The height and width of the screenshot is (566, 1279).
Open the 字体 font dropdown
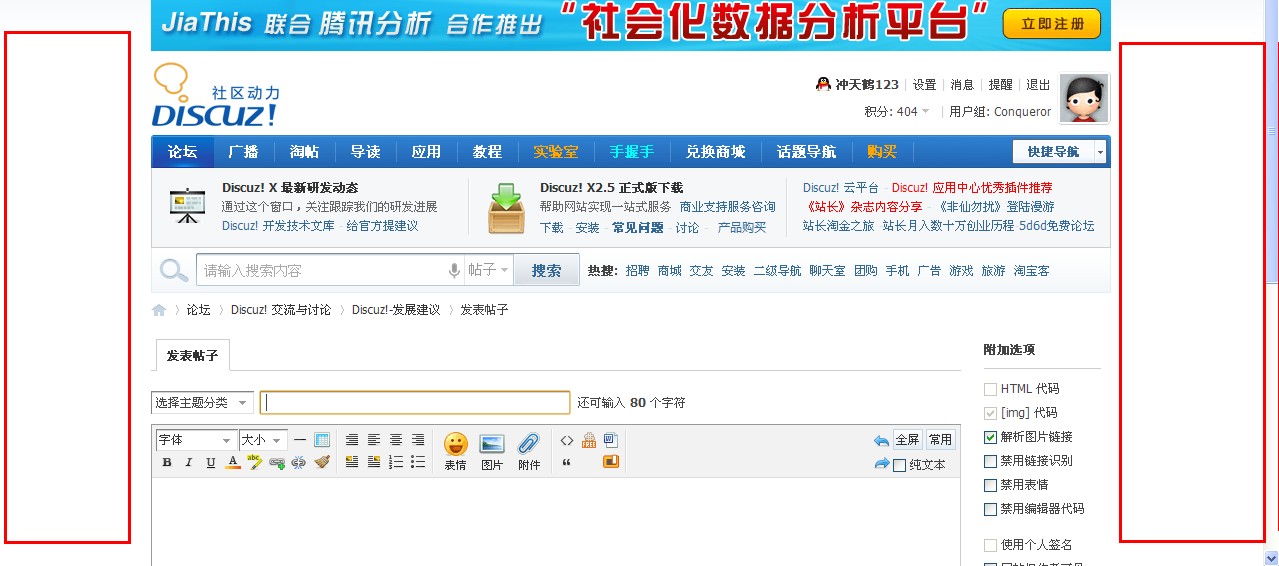pyautogui.click(x=196, y=440)
